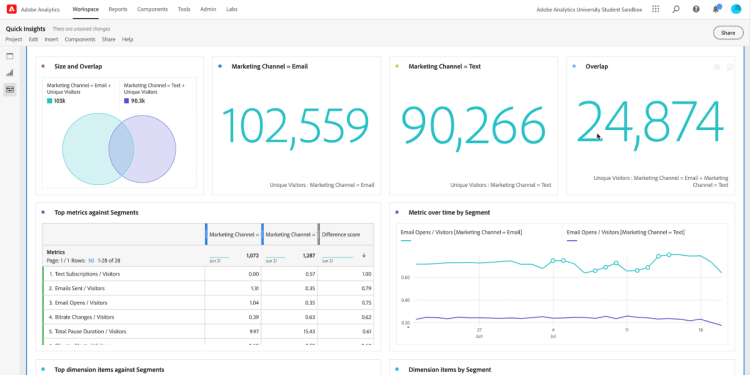Open the Labs navigation link

(x=232, y=9)
